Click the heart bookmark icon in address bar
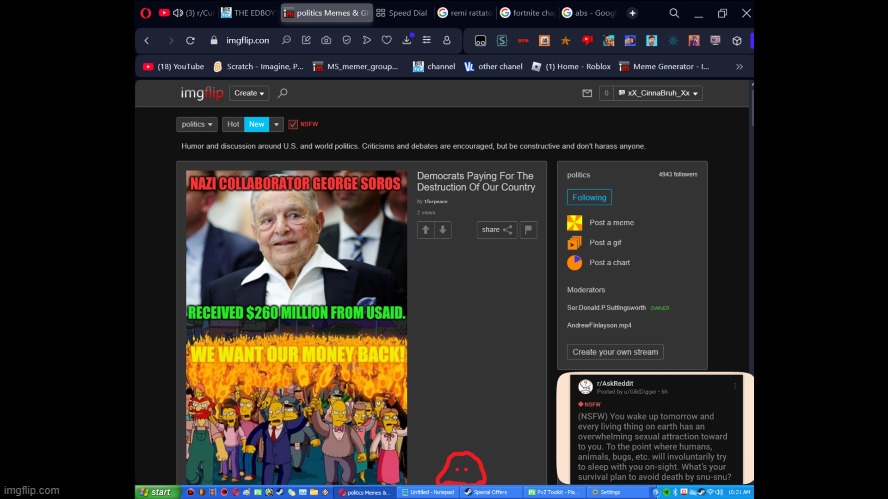The height and width of the screenshot is (499, 888). 386,40
